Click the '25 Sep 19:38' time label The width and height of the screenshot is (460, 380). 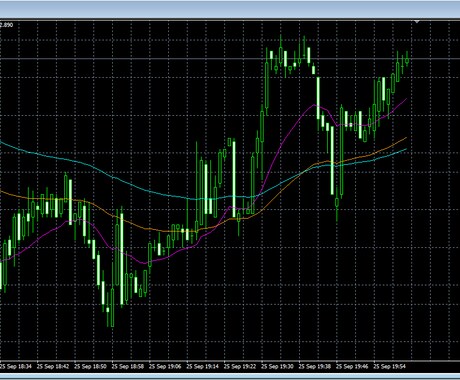tap(315, 366)
